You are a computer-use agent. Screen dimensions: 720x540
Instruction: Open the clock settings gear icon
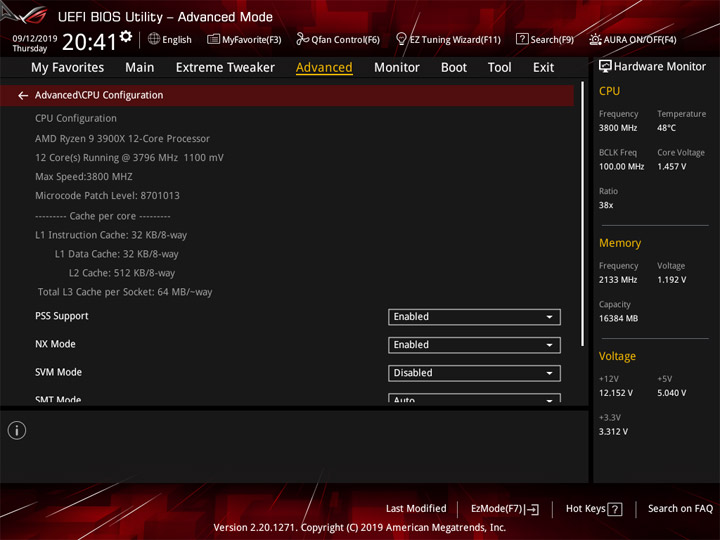126,36
